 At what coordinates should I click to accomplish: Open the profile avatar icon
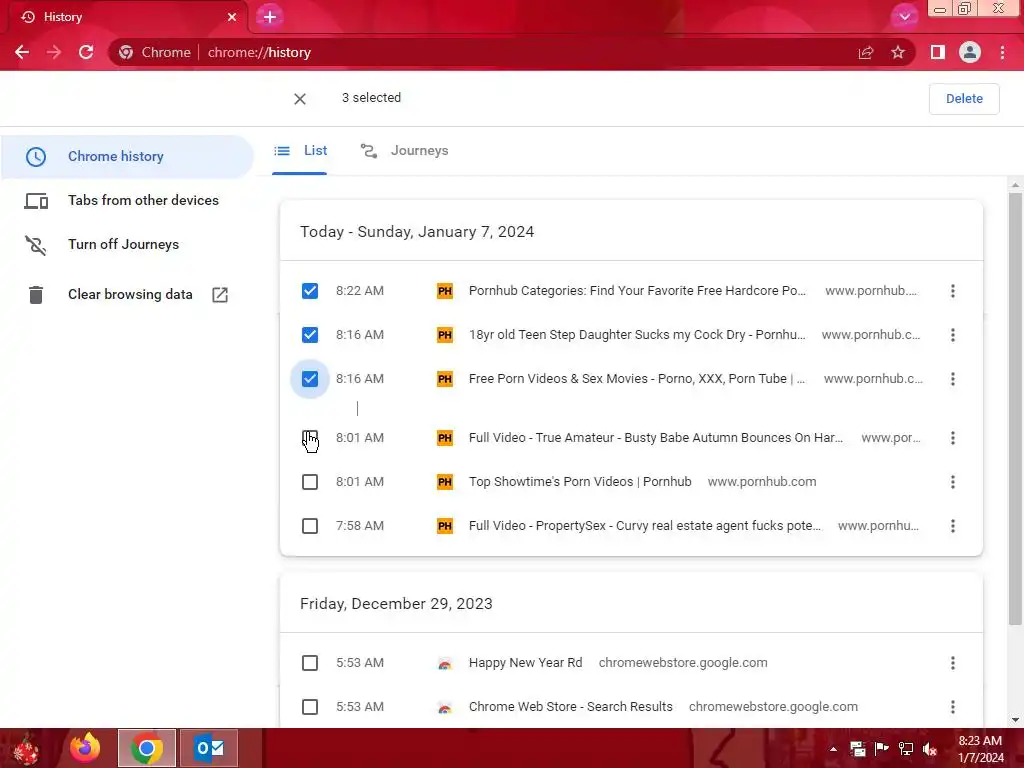(x=970, y=52)
